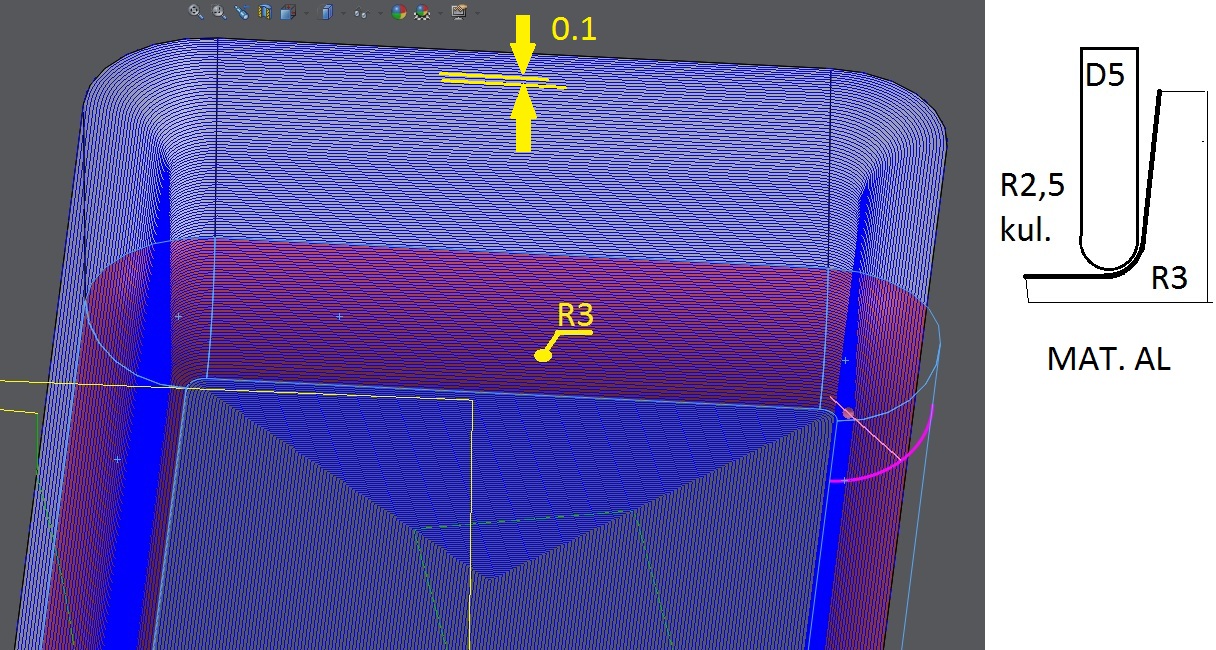The image size is (1216, 650).
Task: Click the Display Style box icon
Action: [x=327, y=12]
